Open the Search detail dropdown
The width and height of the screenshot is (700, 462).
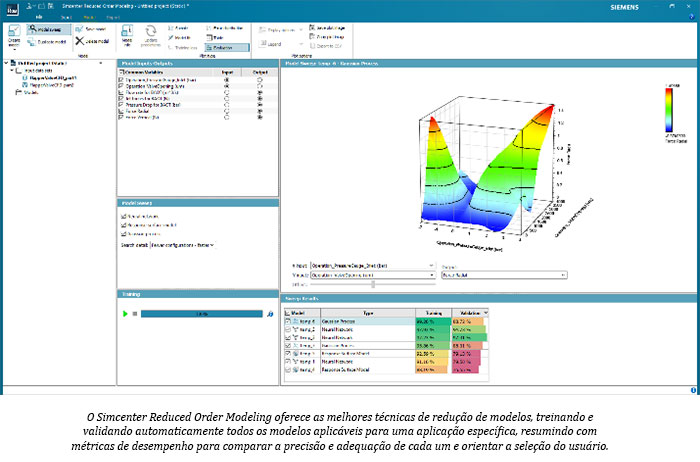(x=182, y=245)
